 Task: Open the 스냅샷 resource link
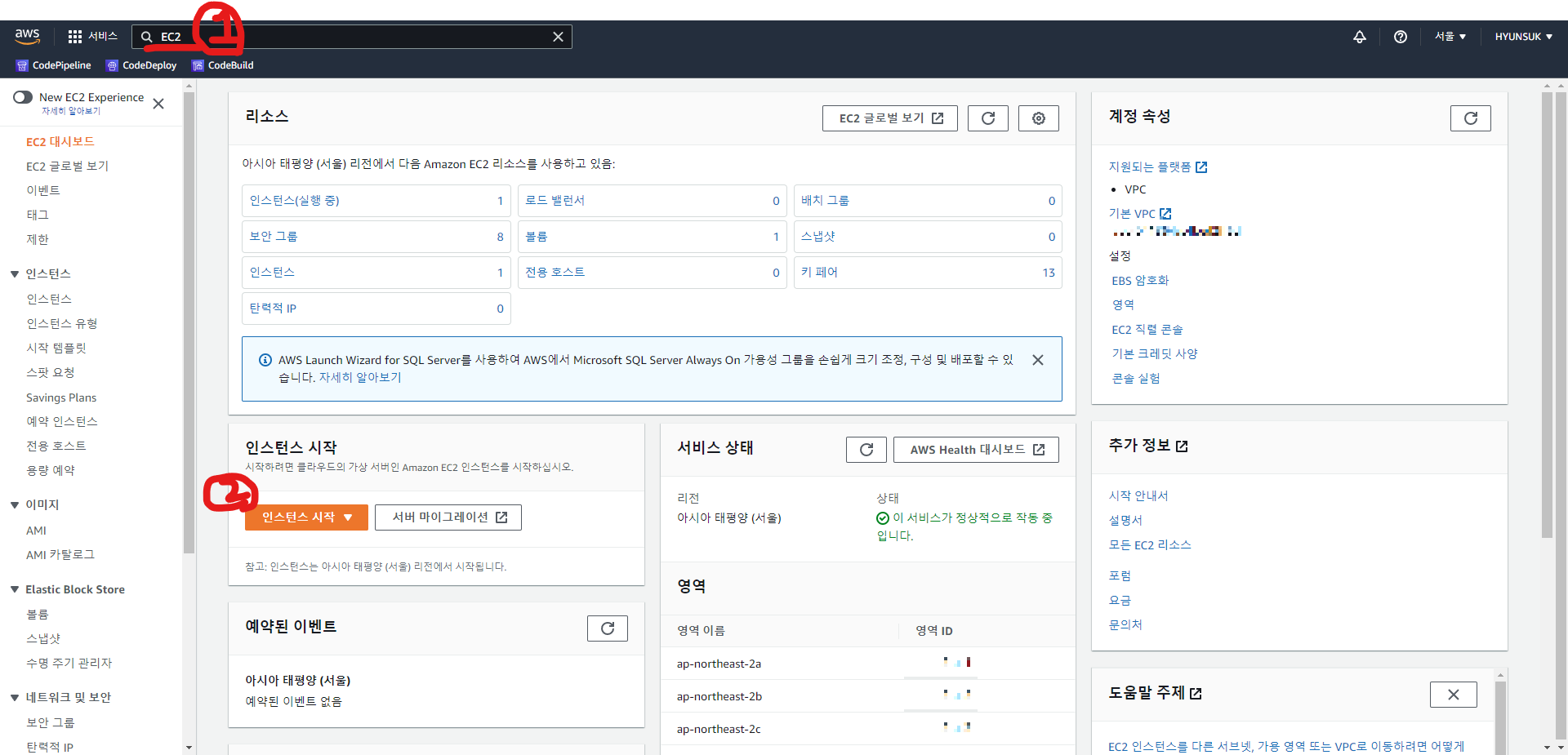pos(818,237)
